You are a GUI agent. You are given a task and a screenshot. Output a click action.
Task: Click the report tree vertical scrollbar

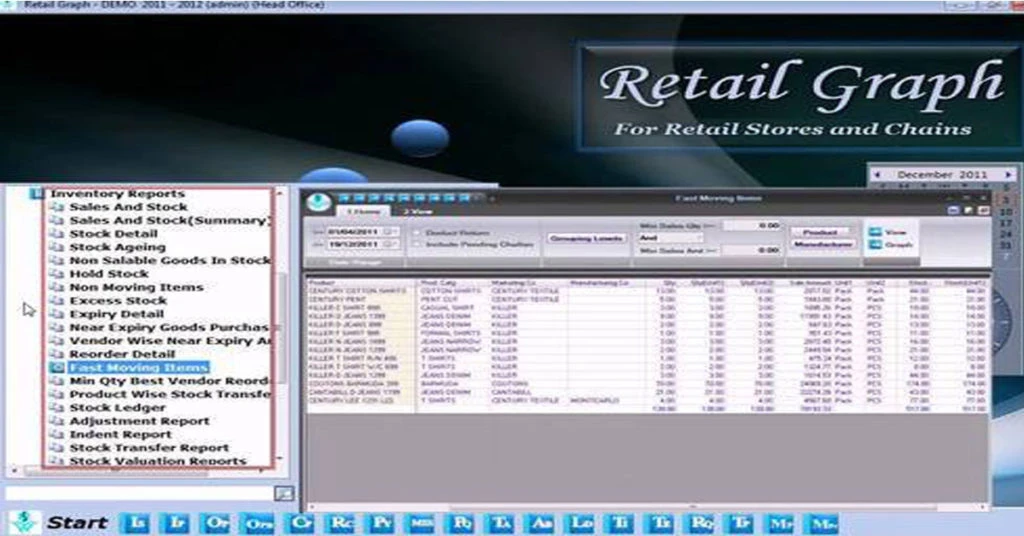click(281, 326)
